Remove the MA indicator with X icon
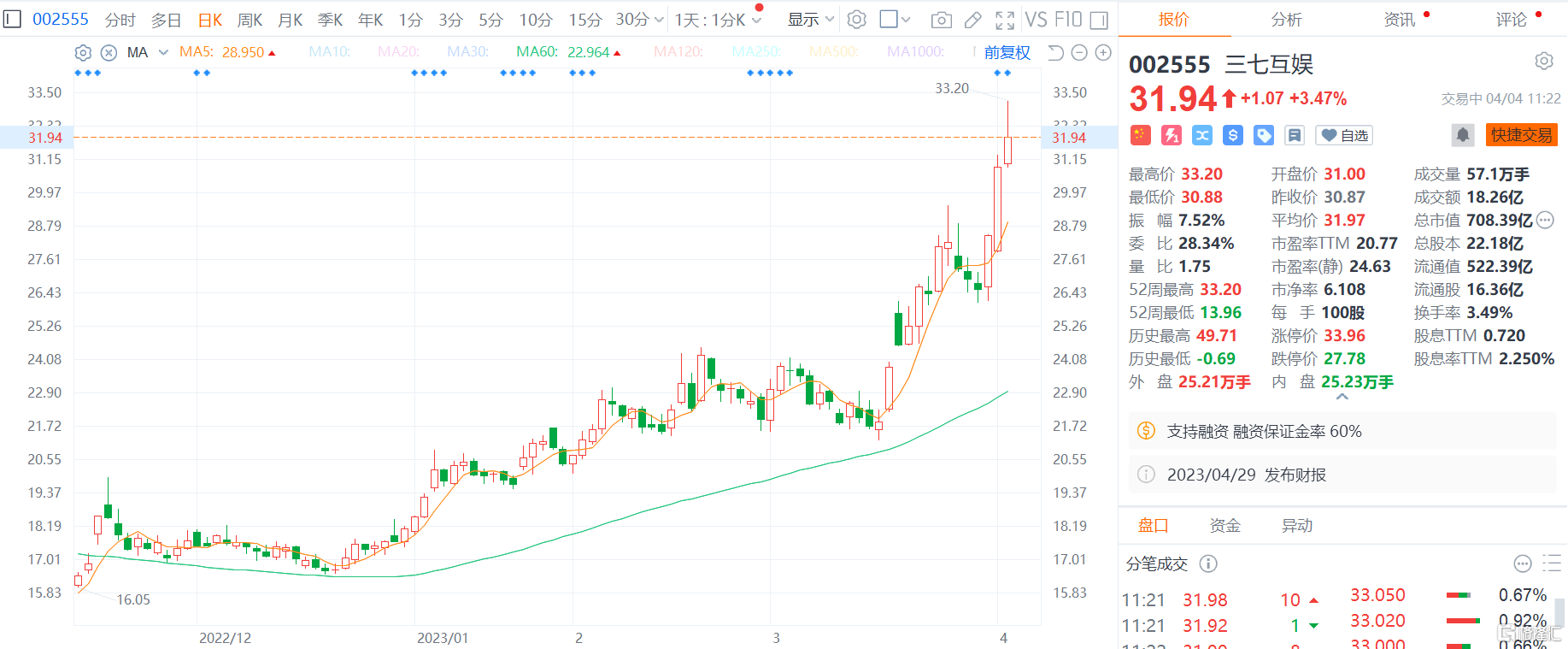1568x649 pixels. pyautogui.click(x=109, y=53)
